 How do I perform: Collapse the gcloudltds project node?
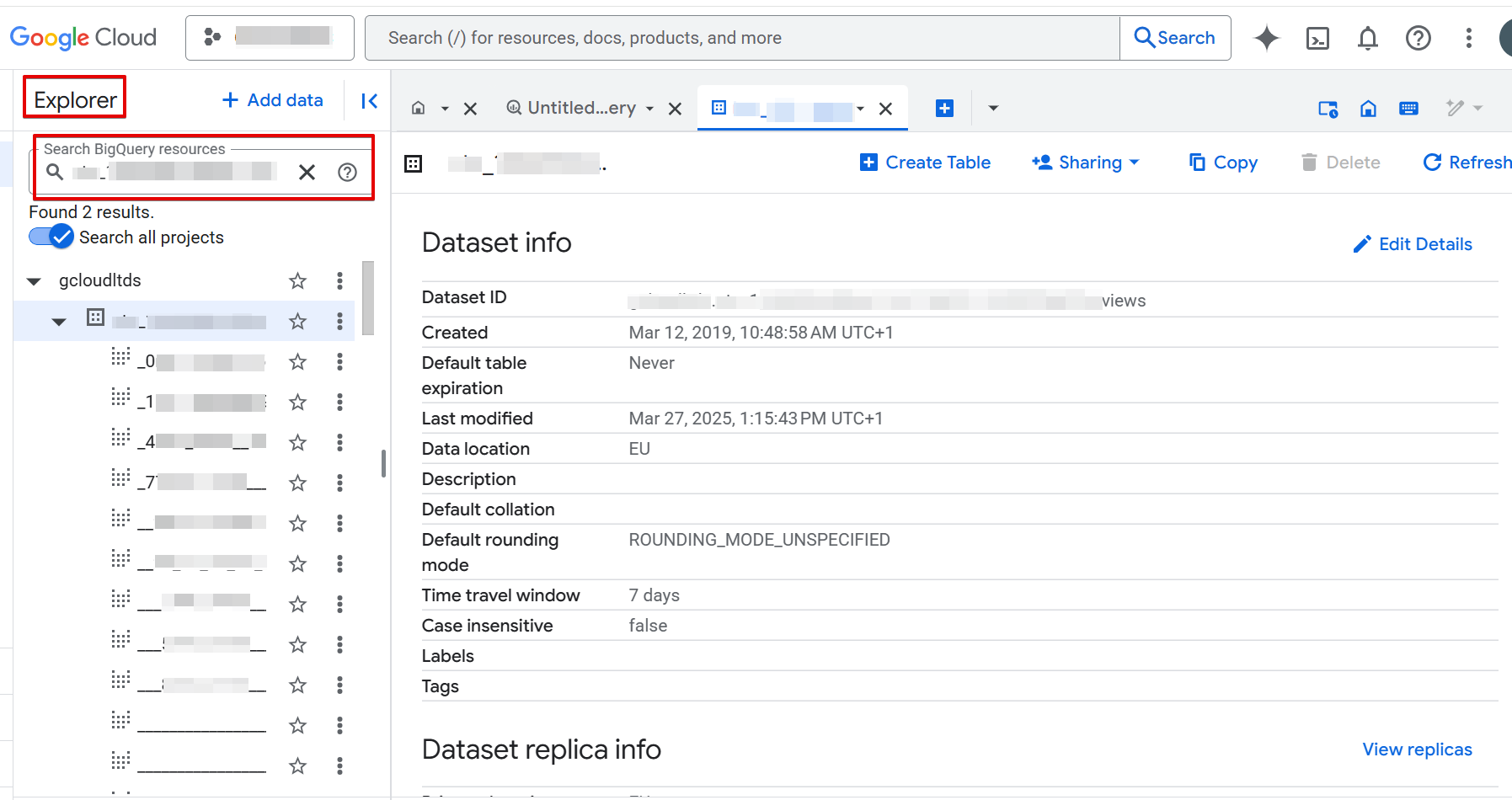pyautogui.click(x=34, y=281)
